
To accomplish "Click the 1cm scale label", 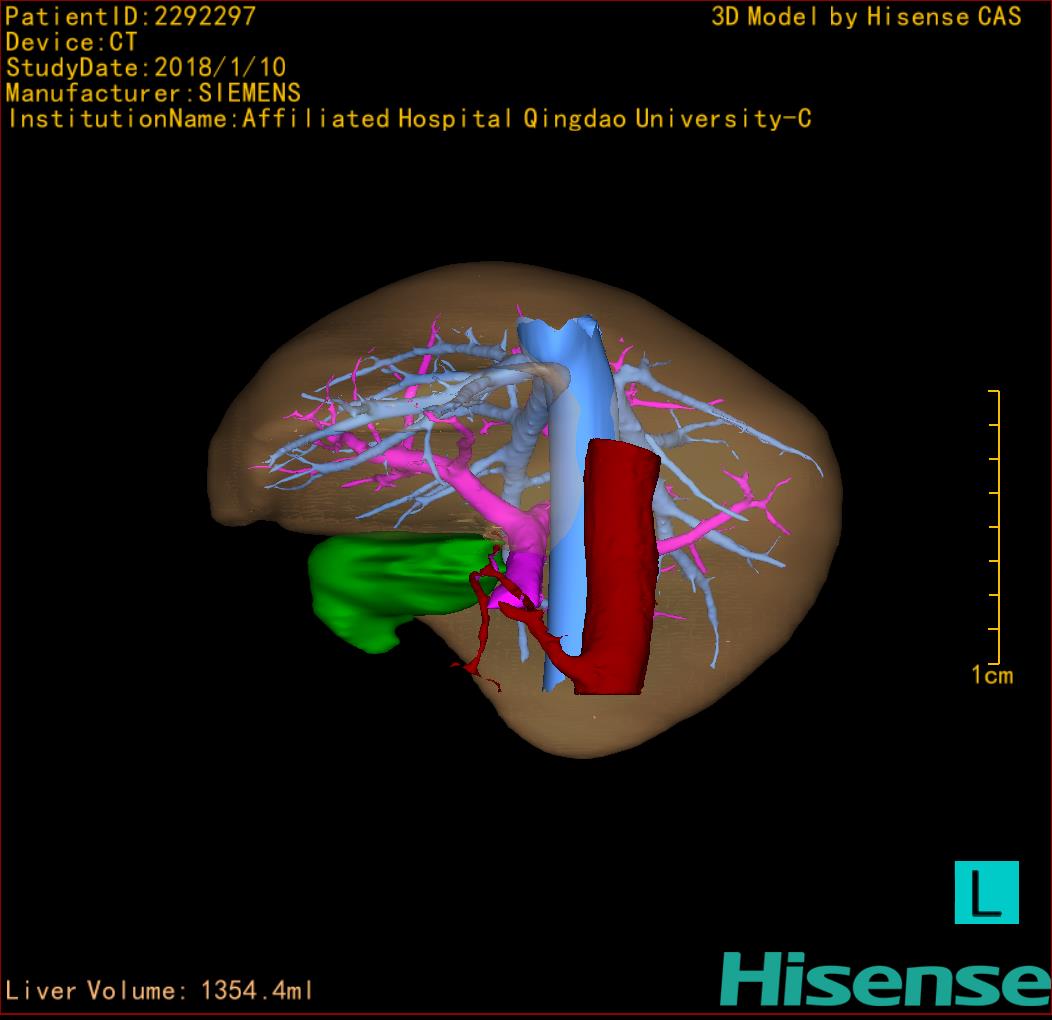I will tap(991, 676).
